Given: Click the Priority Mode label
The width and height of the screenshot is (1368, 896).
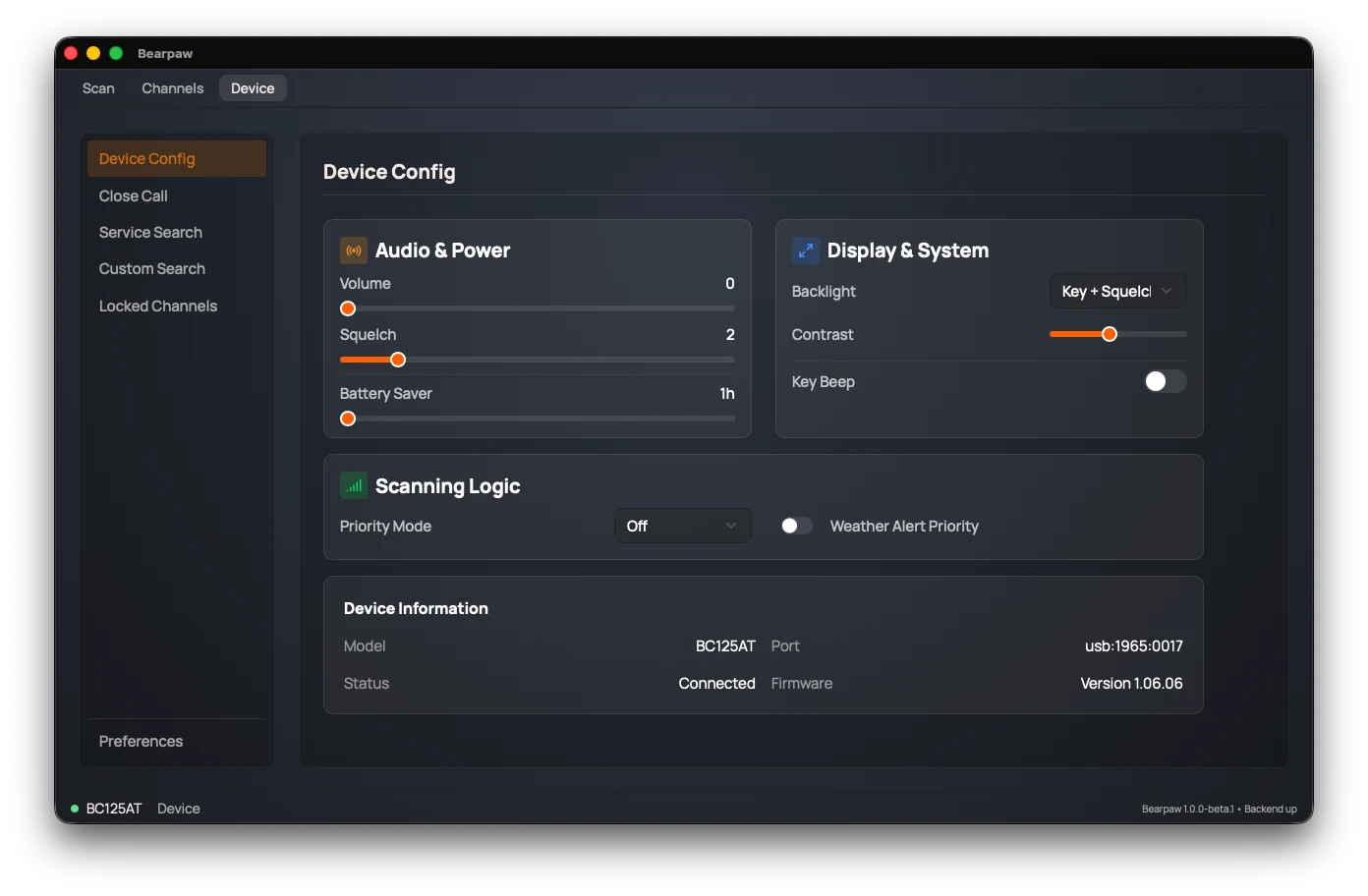Looking at the screenshot, I should point(385,526).
